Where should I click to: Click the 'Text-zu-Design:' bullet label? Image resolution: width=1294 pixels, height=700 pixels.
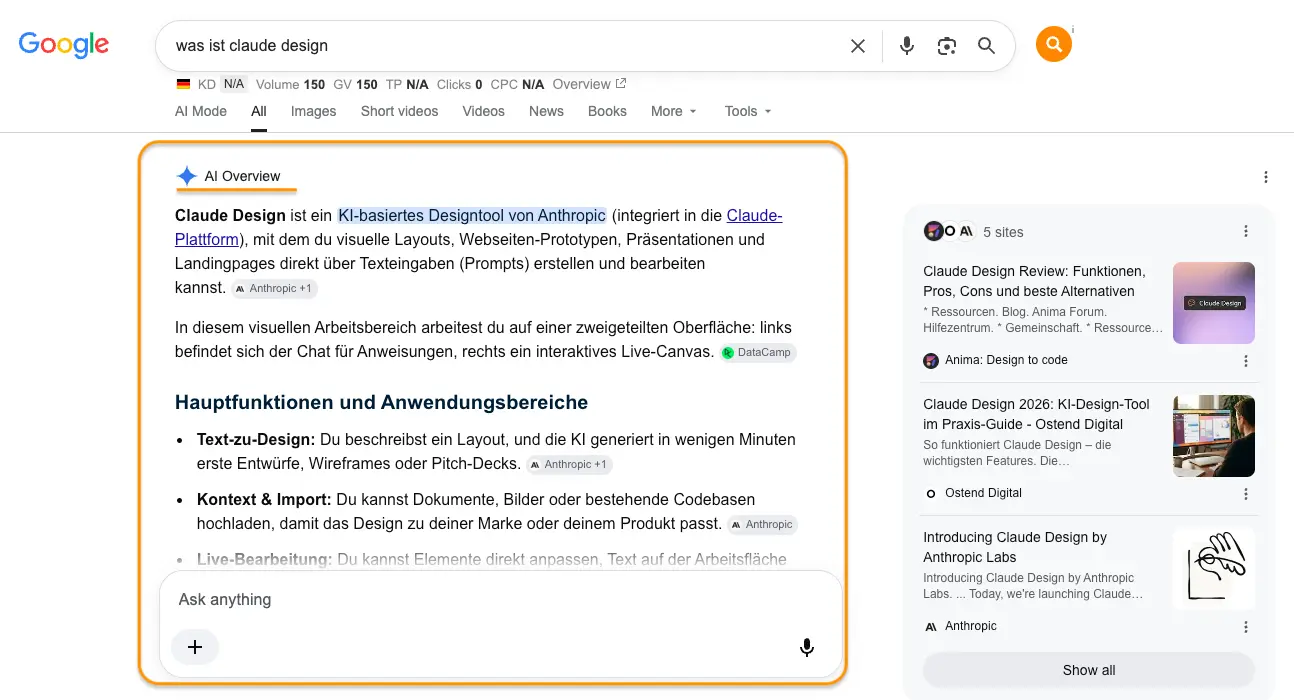point(256,439)
